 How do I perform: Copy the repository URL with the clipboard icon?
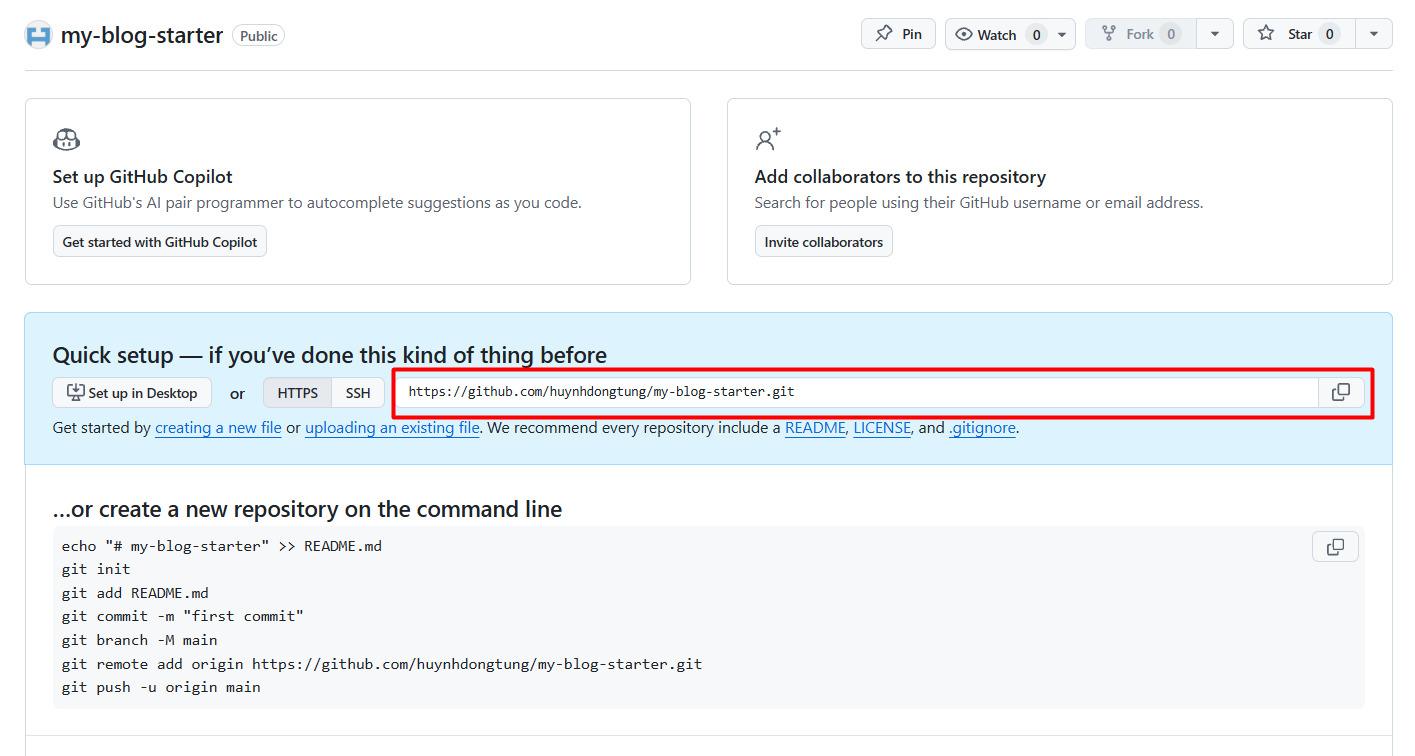point(1341,392)
